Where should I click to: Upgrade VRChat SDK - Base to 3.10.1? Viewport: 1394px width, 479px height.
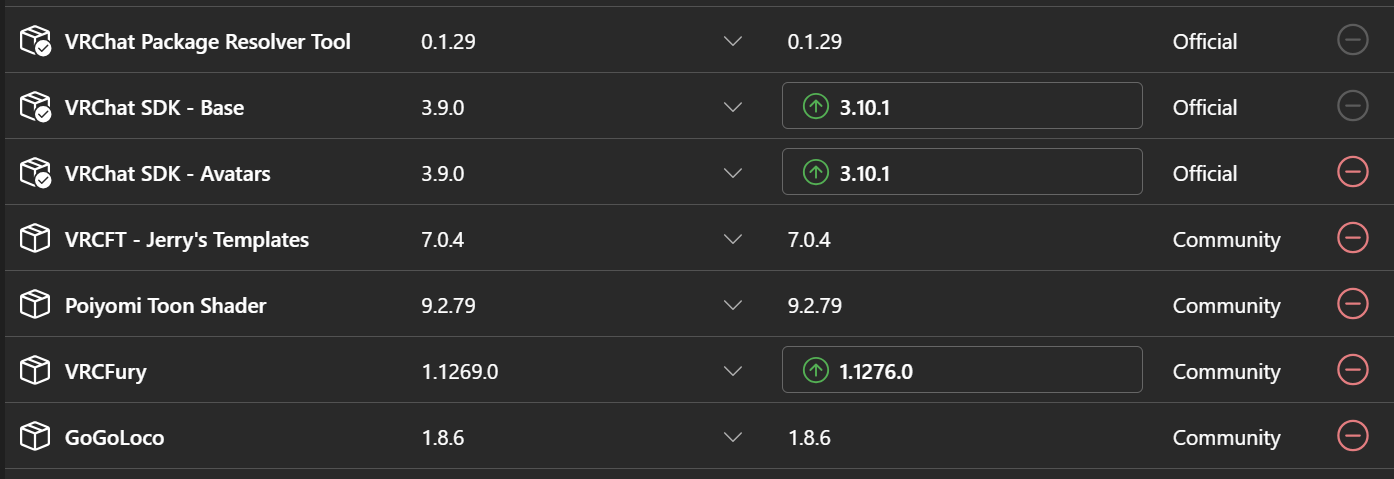pos(961,106)
